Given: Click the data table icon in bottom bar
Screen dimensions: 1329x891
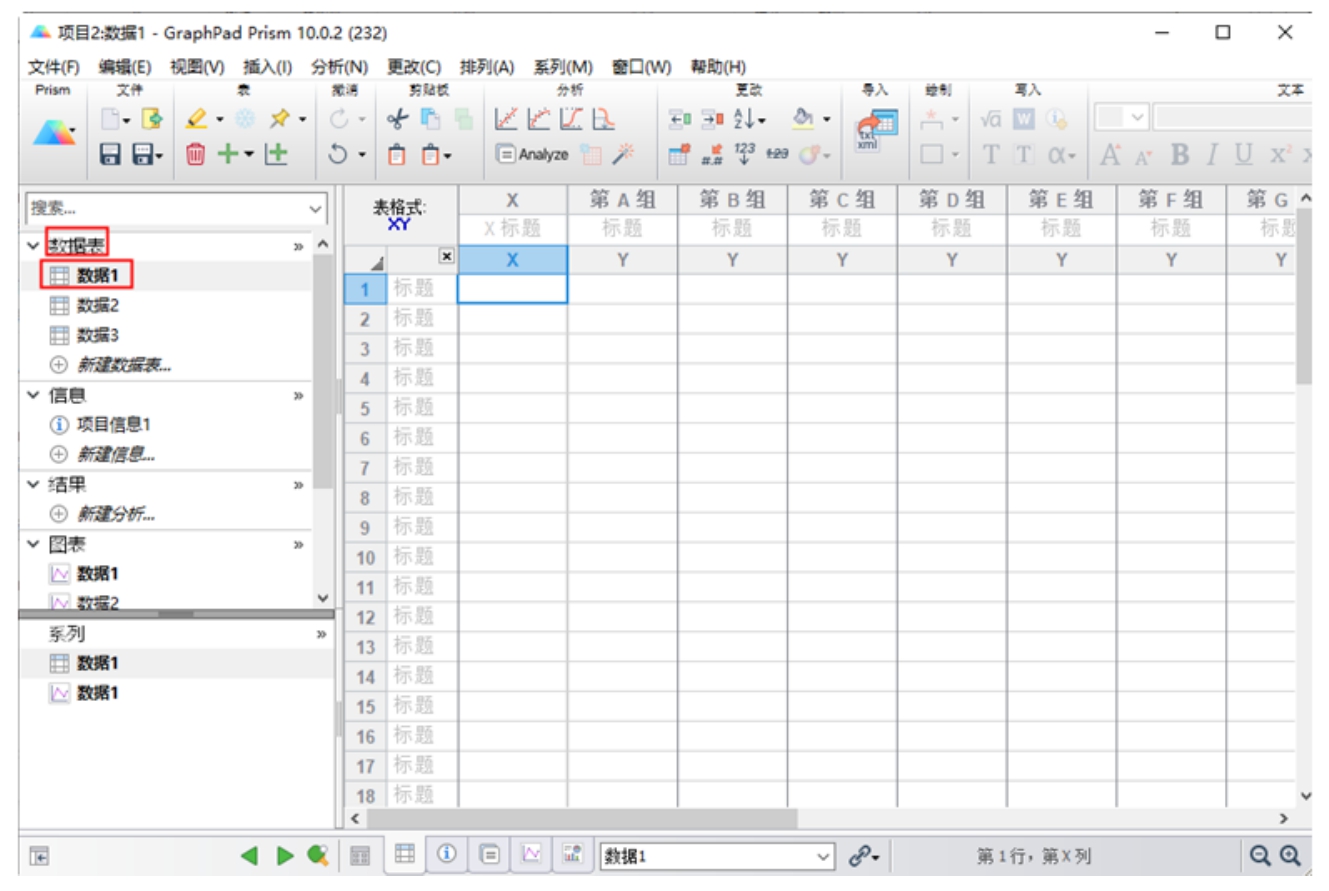Looking at the screenshot, I should tap(404, 855).
